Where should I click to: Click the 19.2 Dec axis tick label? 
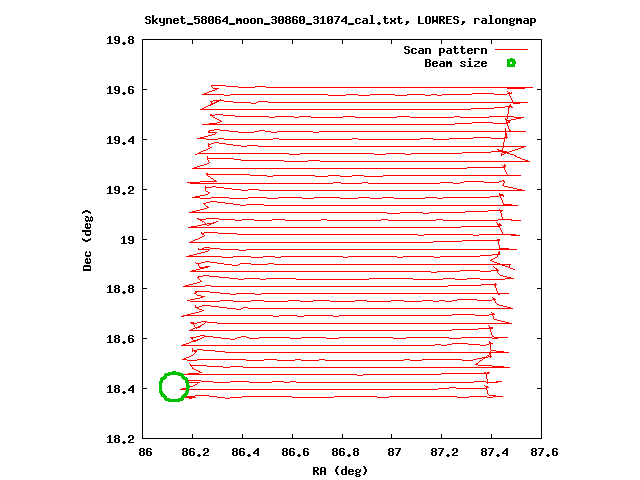120,190
